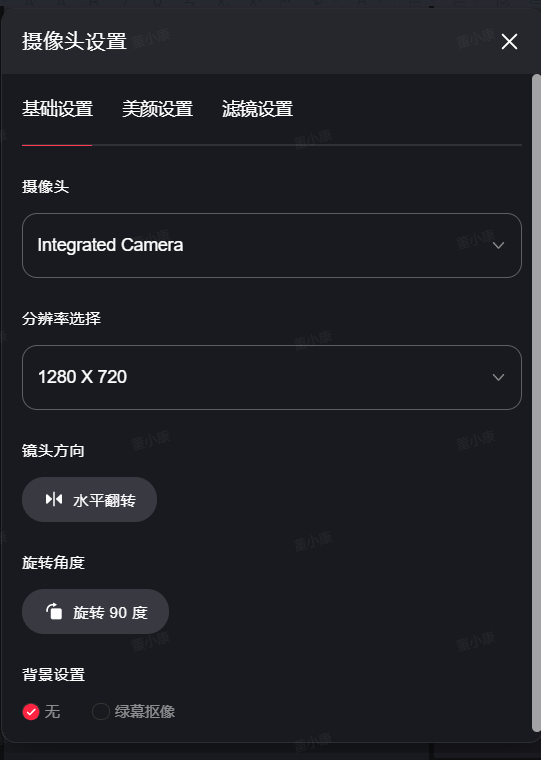Screen dimensions: 541x760
Task: Select the 水平翻转 button label
Action: click(x=104, y=500)
